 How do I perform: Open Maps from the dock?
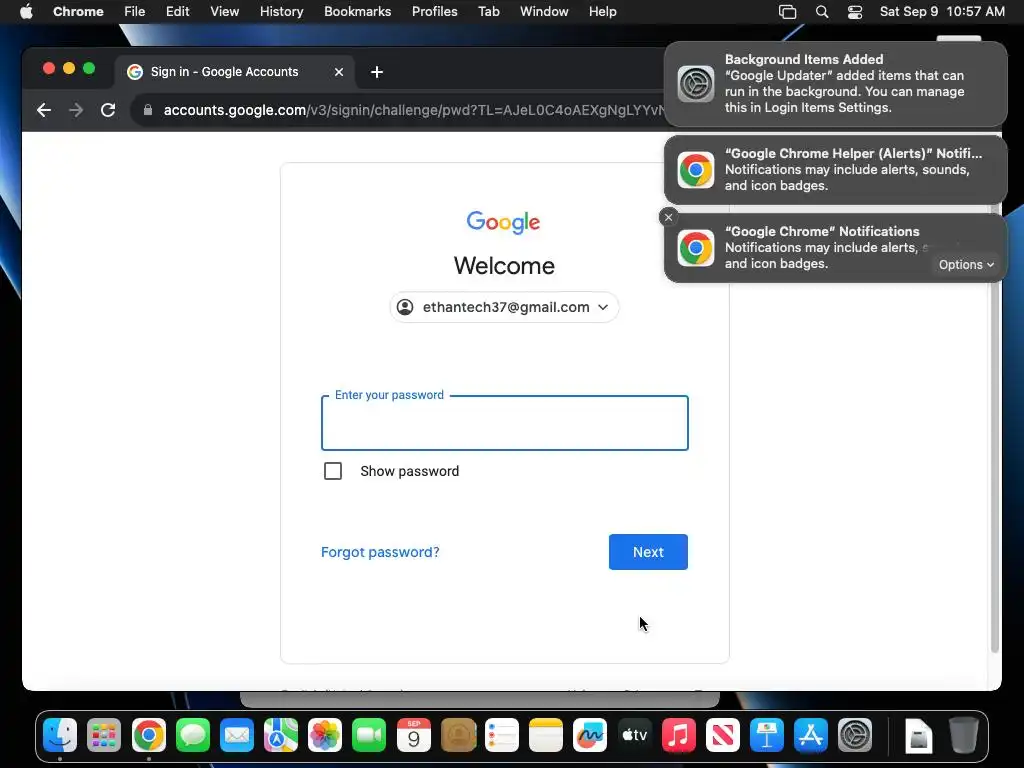click(281, 736)
